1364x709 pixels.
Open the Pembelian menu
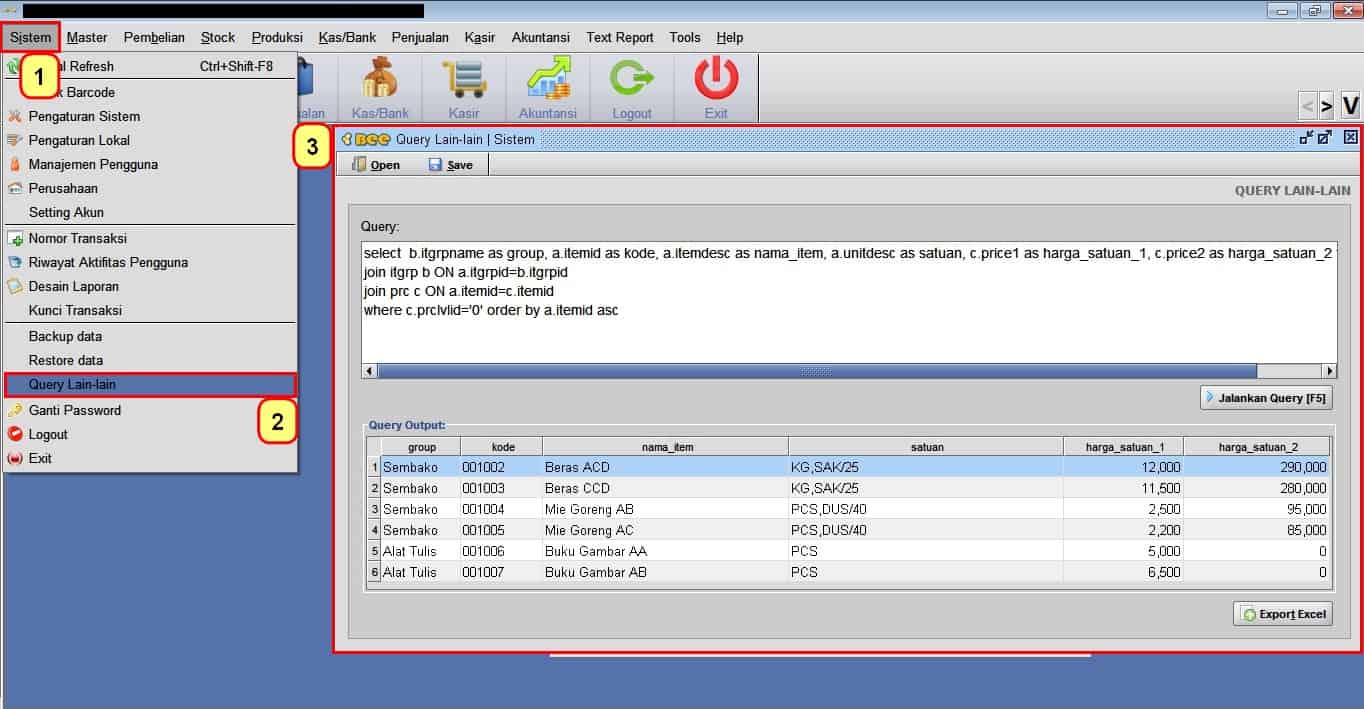(154, 37)
